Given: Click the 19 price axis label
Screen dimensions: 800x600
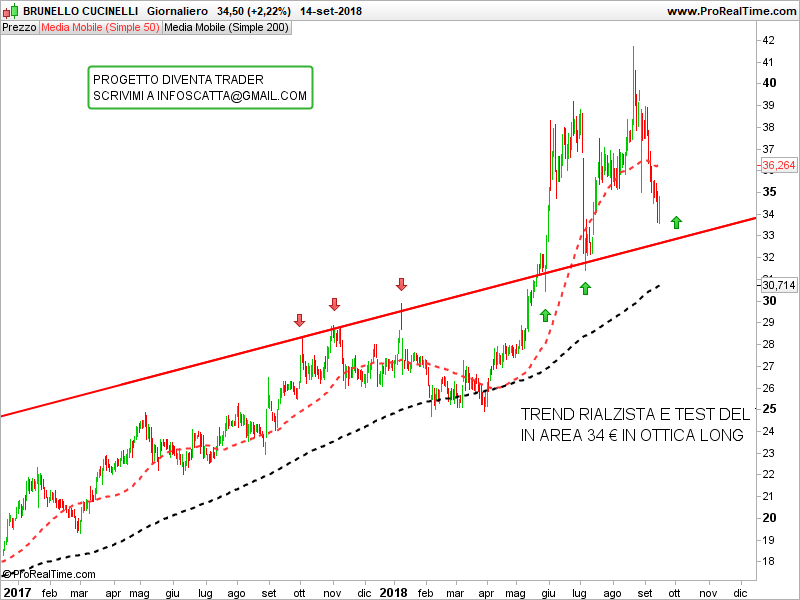Looking at the screenshot, I should point(768,540).
